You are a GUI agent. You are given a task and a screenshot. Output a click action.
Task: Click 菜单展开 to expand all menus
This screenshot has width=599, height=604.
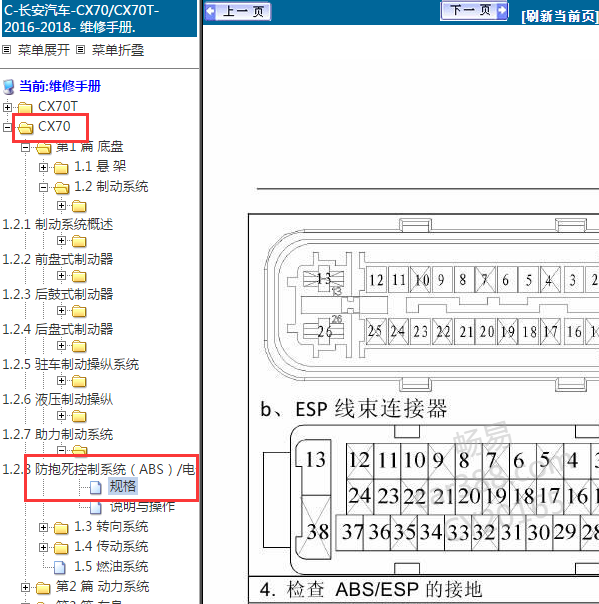click(x=44, y=50)
